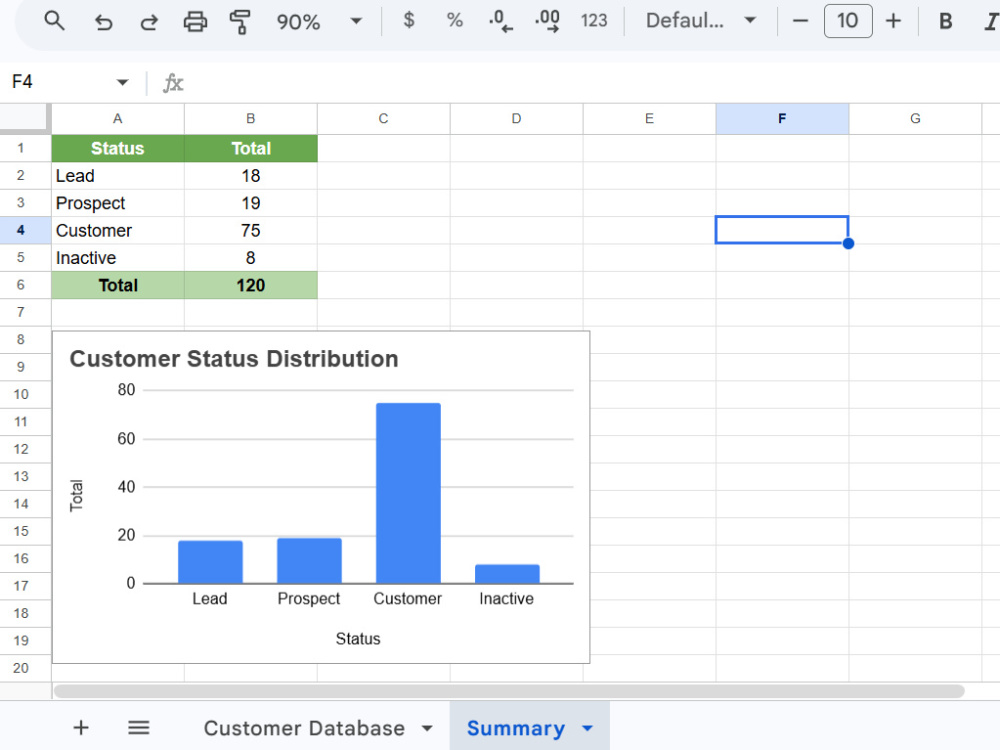This screenshot has height=750, width=1000.
Task: Redo the last undone action
Action: (x=149, y=22)
